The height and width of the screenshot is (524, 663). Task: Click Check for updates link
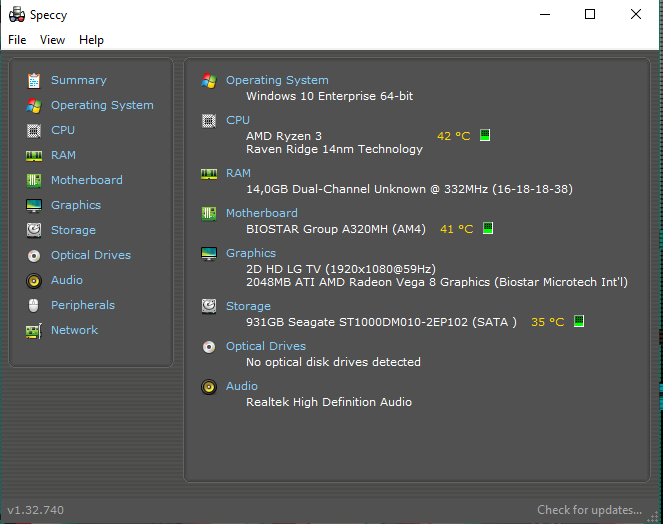pos(589,510)
